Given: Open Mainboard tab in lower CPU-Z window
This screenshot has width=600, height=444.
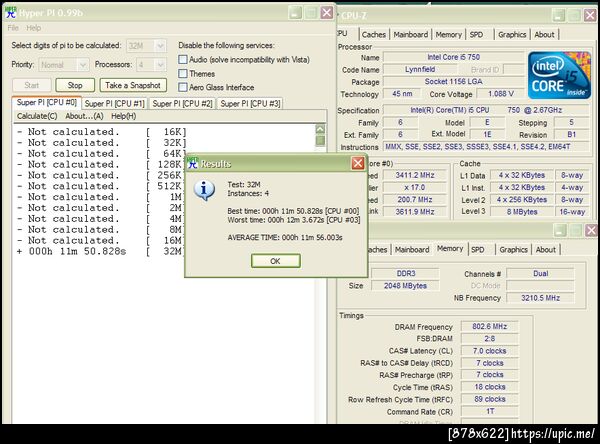Looking at the screenshot, I should pyautogui.click(x=412, y=250).
